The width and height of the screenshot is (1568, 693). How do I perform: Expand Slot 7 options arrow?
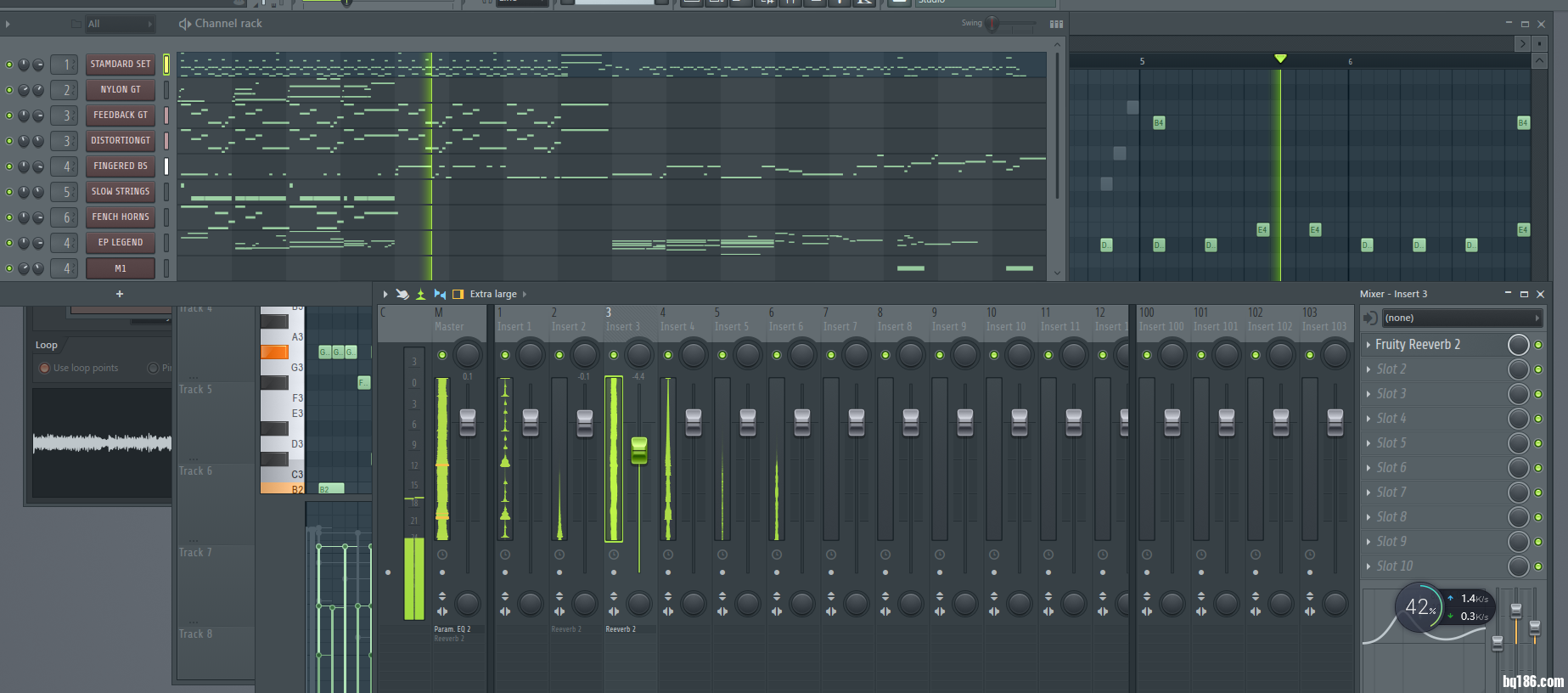[x=1368, y=493]
